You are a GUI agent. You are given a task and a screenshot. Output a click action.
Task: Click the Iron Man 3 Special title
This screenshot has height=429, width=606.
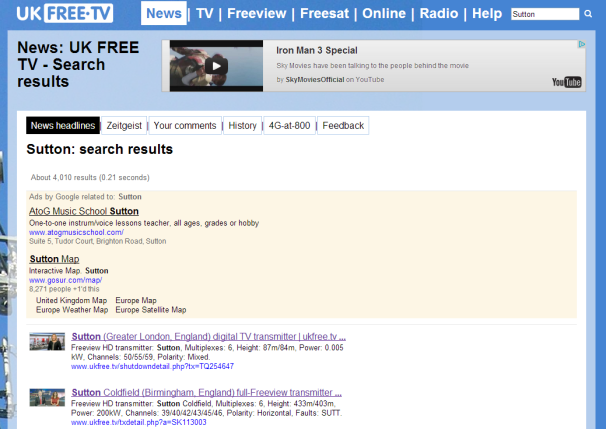[x=317, y=51]
